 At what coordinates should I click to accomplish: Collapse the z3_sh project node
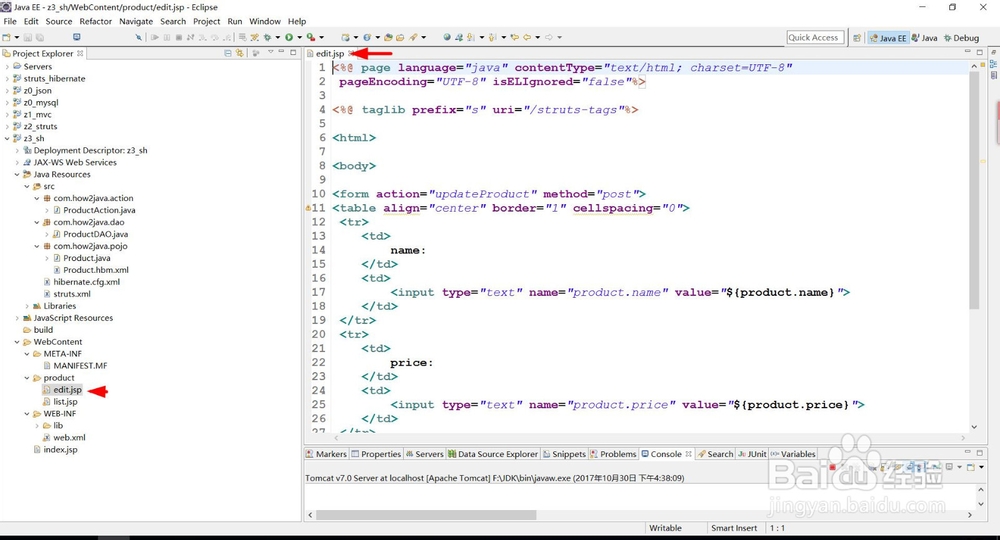(x=7, y=138)
